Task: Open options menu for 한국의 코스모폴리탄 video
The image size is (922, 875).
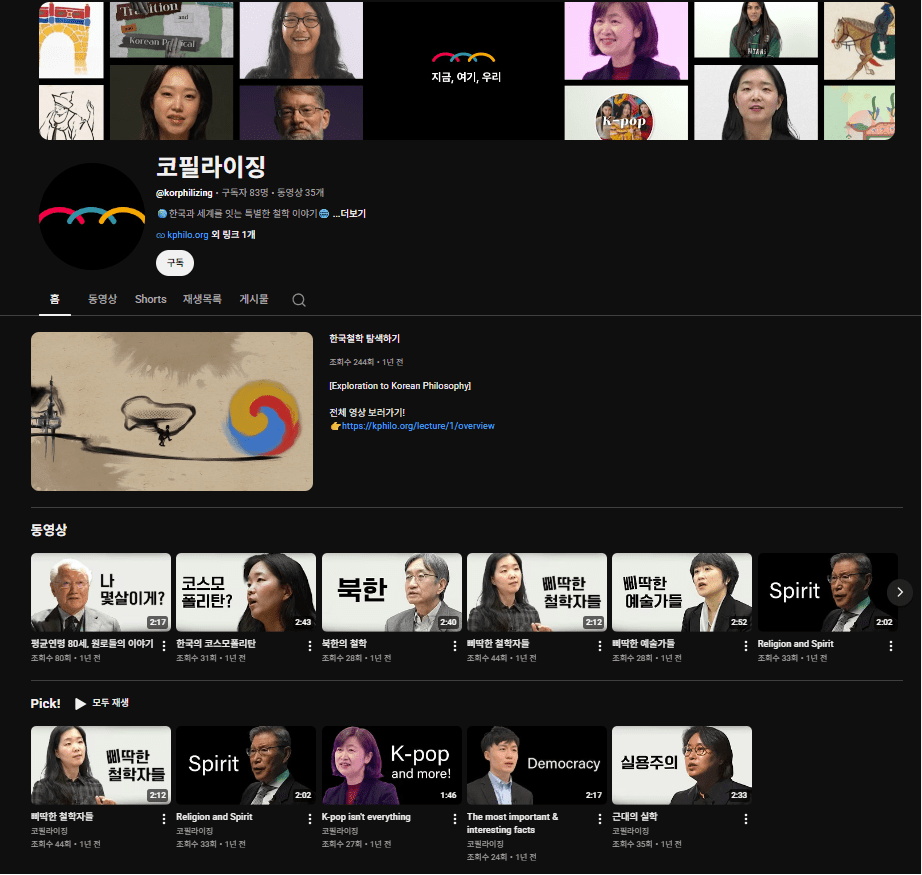Action: [x=310, y=646]
